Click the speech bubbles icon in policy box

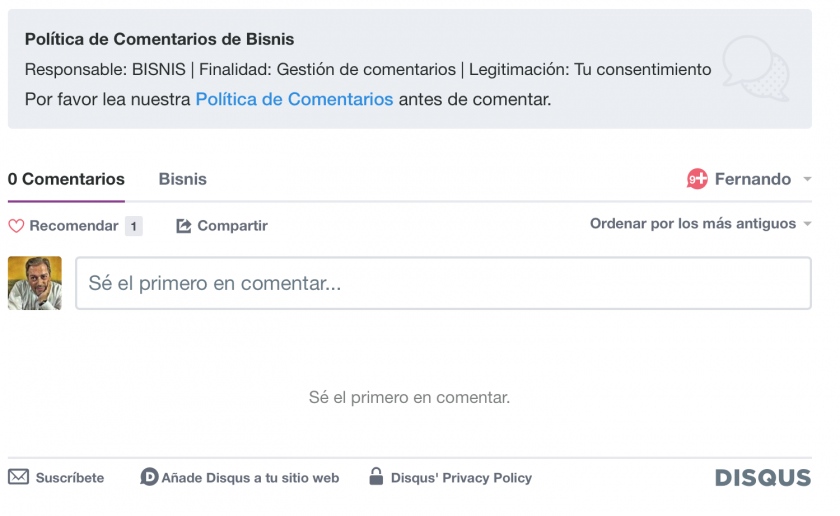(757, 66)
